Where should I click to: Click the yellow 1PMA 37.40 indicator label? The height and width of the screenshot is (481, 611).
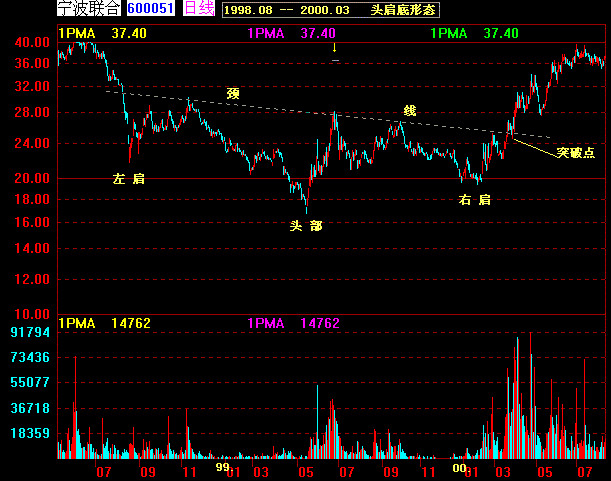point(102,34)
